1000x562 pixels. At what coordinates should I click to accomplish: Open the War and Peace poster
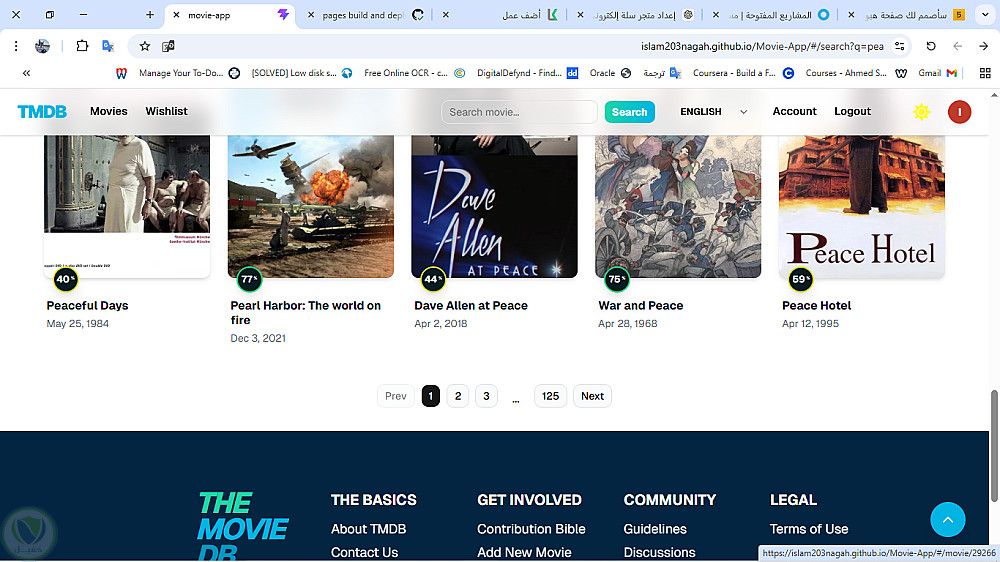point(678,206)
